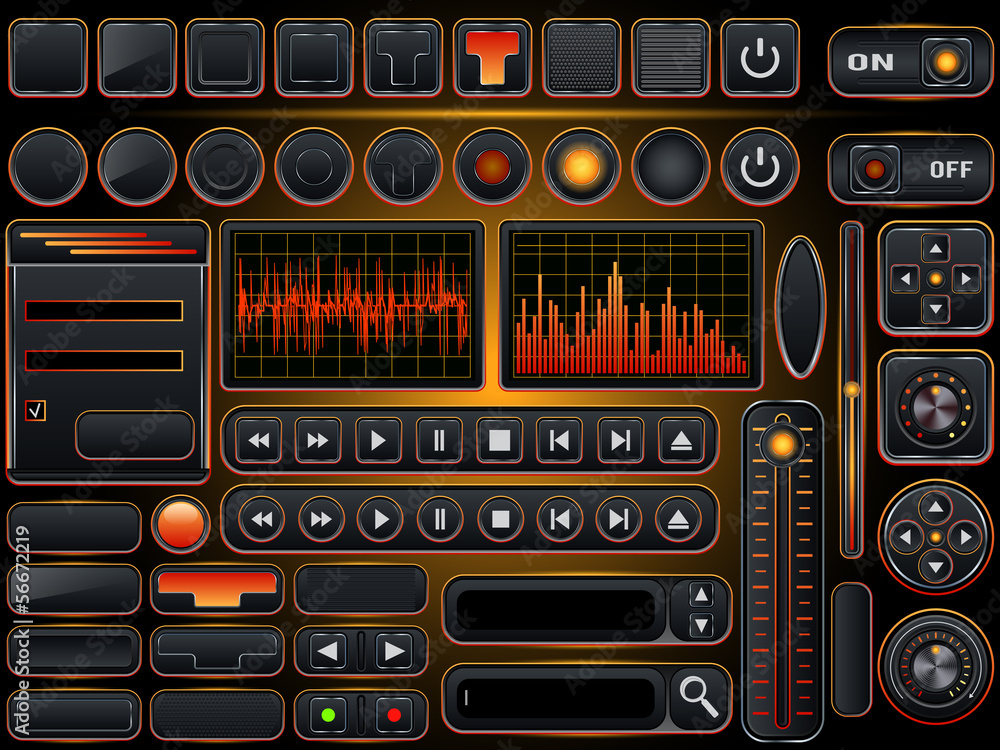Screen dimensions: 1000x750
Task: Click the right arrow on the square D-pad
Action: tap(966, 279)
